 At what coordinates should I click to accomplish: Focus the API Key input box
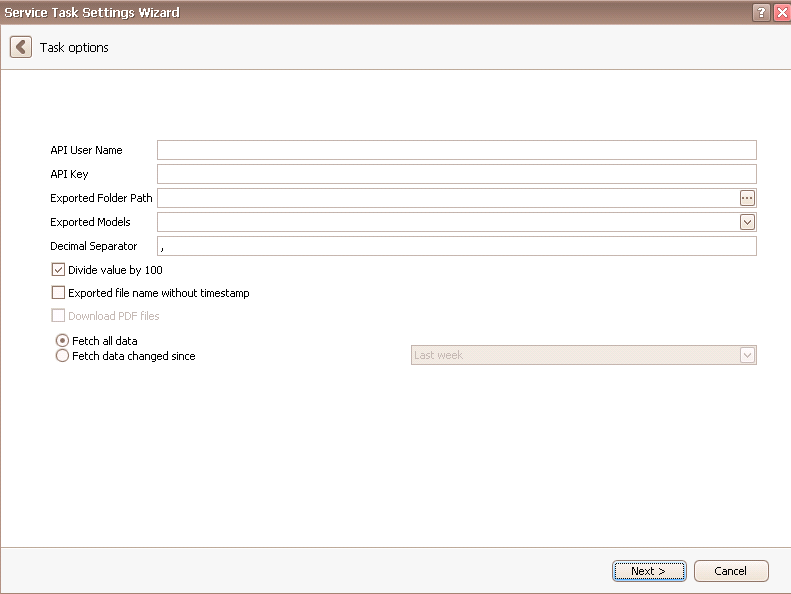(x=457, y=174)
